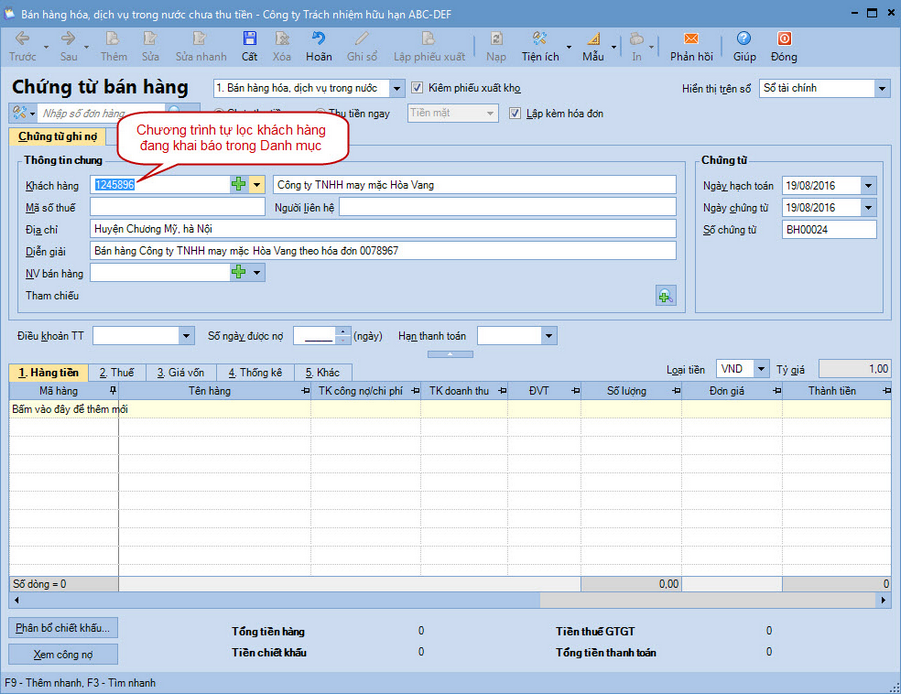Add new sales staff with green plus icon
Viewport: 901px width, 694px height.
(238, 272)
